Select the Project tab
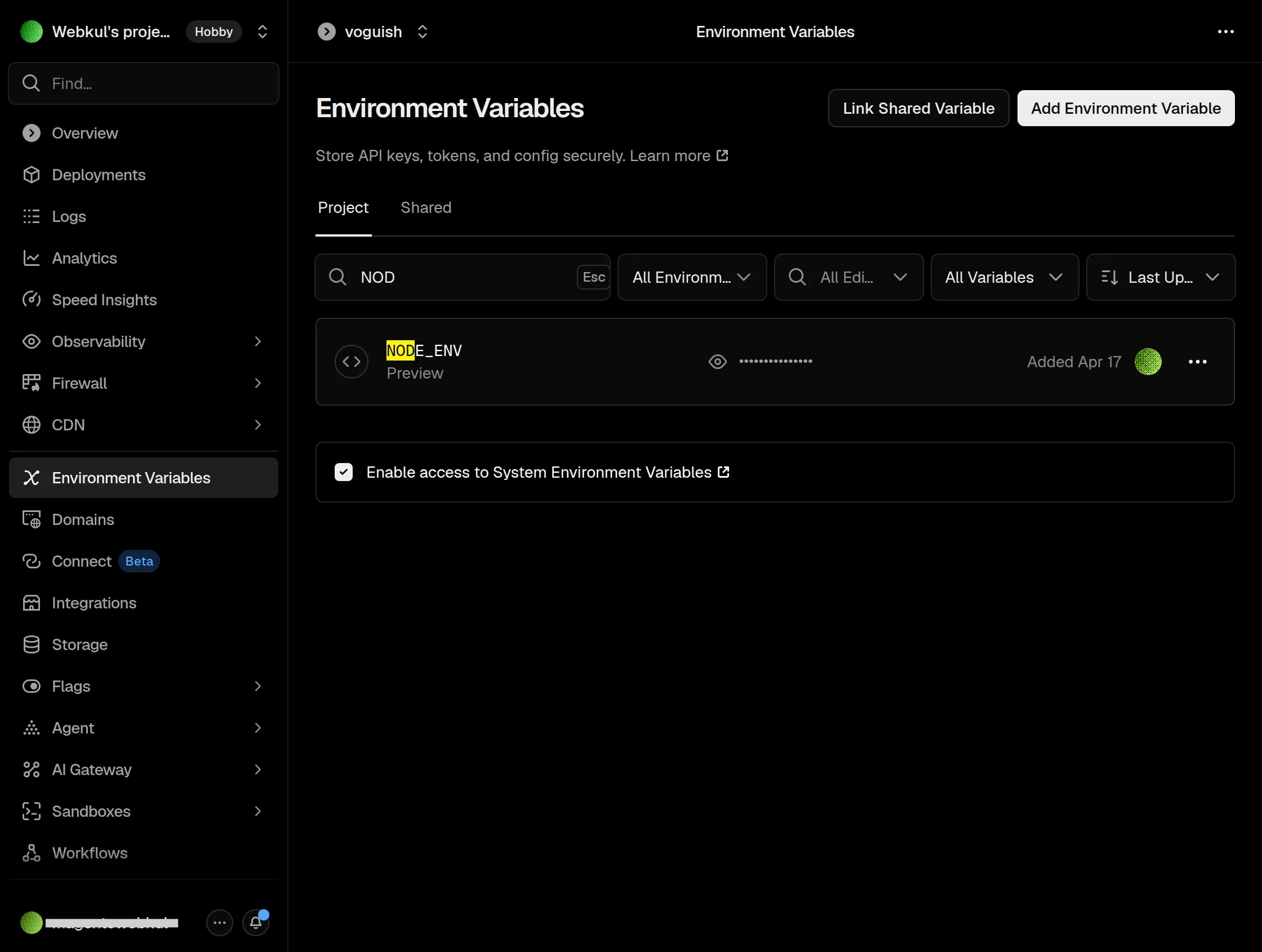 343,208
